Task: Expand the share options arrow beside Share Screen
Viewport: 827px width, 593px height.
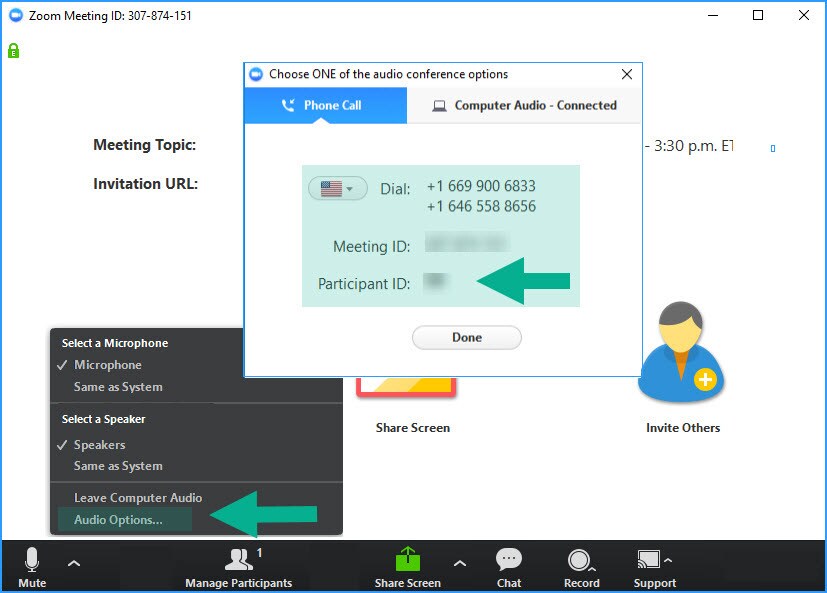Action: pos(460,563)
